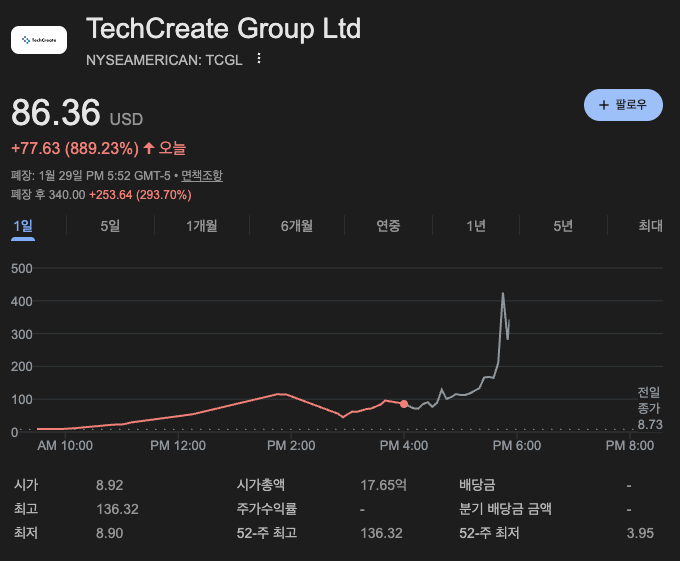Select the 연중 tab
680x561 pixels.
click(x=388, y=226)
